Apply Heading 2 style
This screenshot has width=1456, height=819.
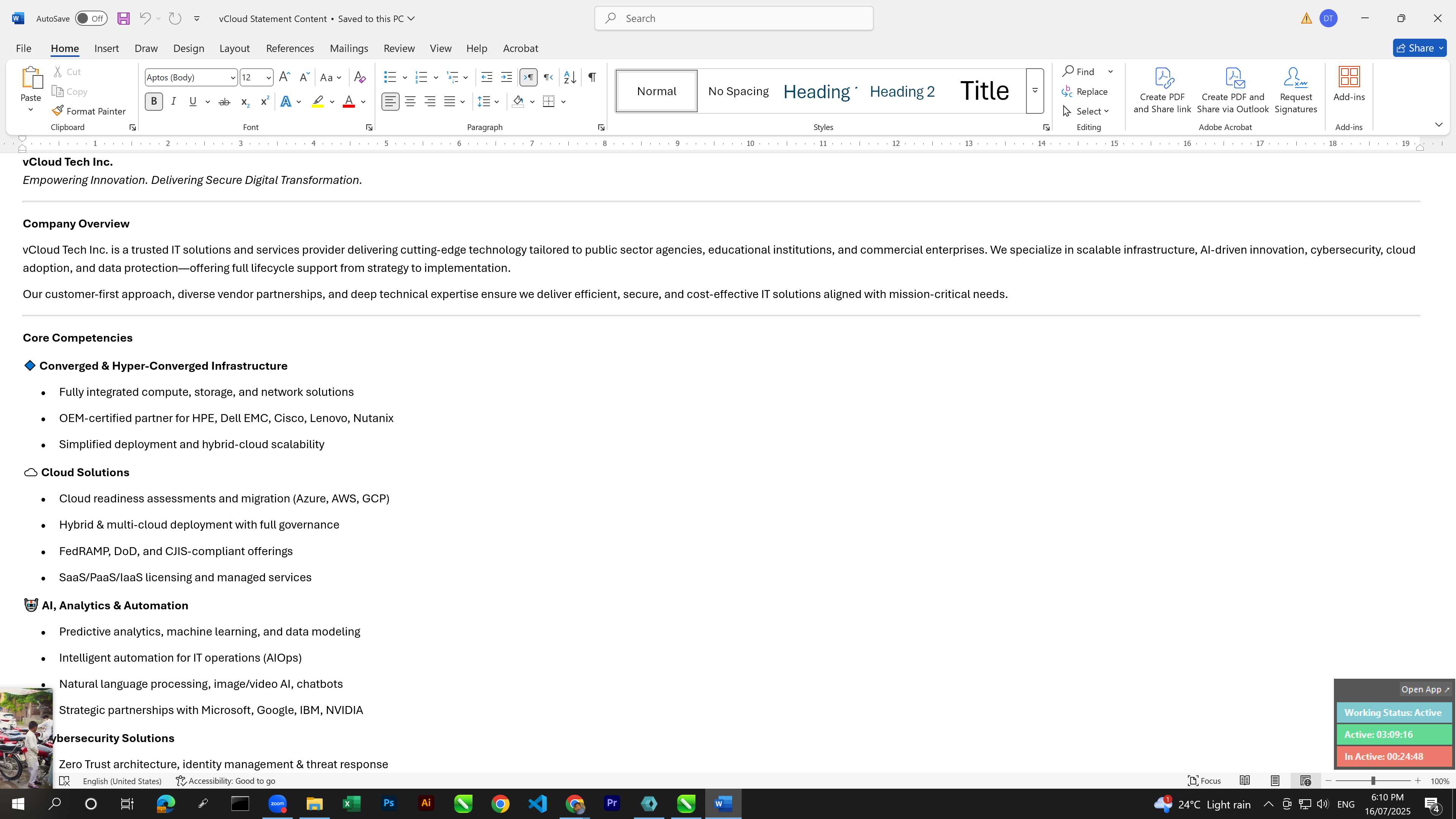tap(902, 91)
